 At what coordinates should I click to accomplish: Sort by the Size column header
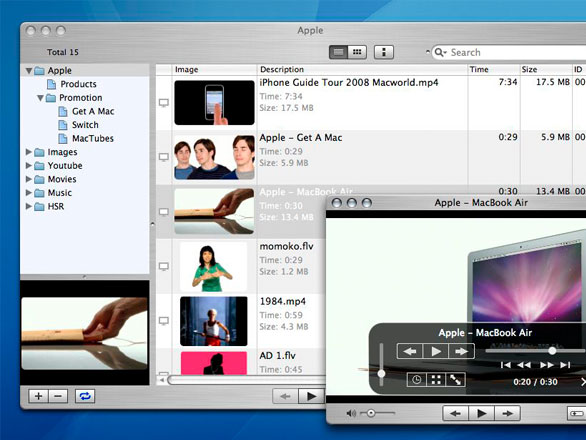[546, 70]
